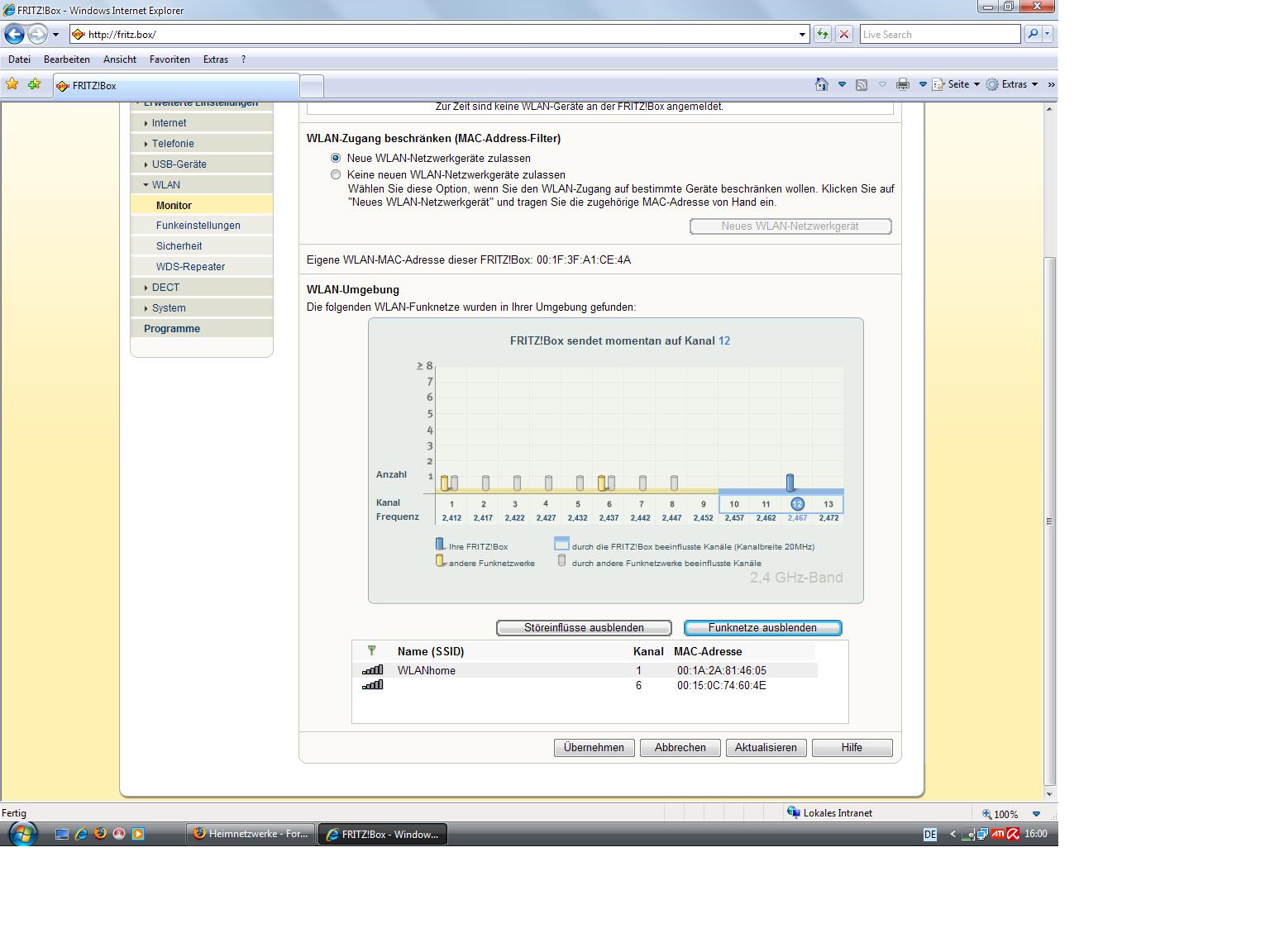Open Programme in the sidebar
The image size is (1270, 952).
pyautogui.click(x=172, y=328)
